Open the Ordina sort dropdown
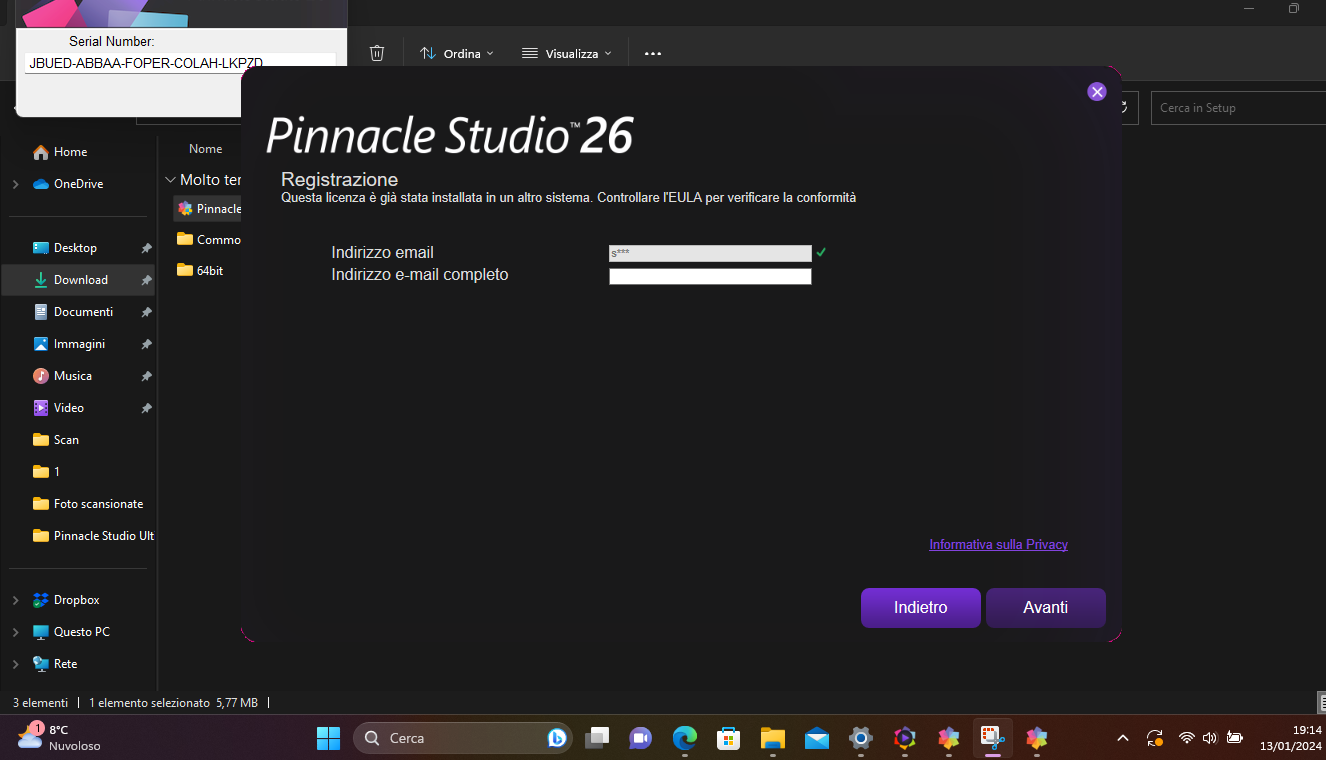 tap(457, 53)
